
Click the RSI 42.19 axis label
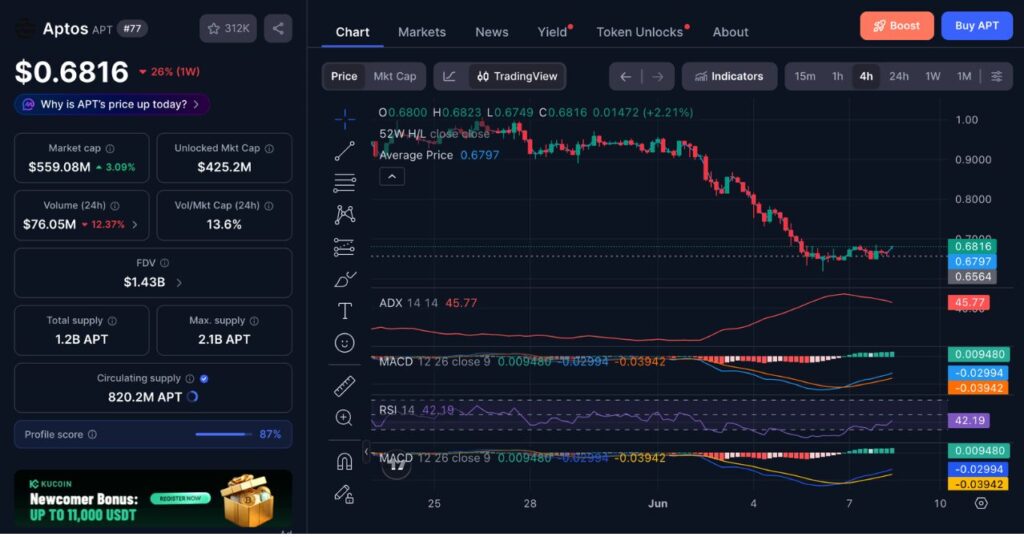point(969,421)
